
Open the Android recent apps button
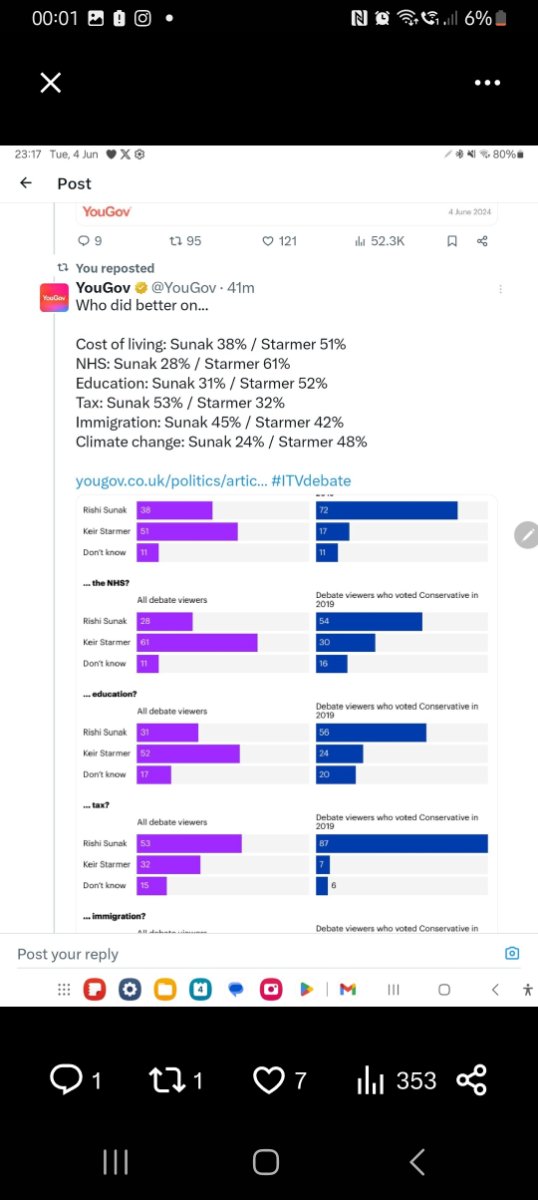click(116, 1161)
